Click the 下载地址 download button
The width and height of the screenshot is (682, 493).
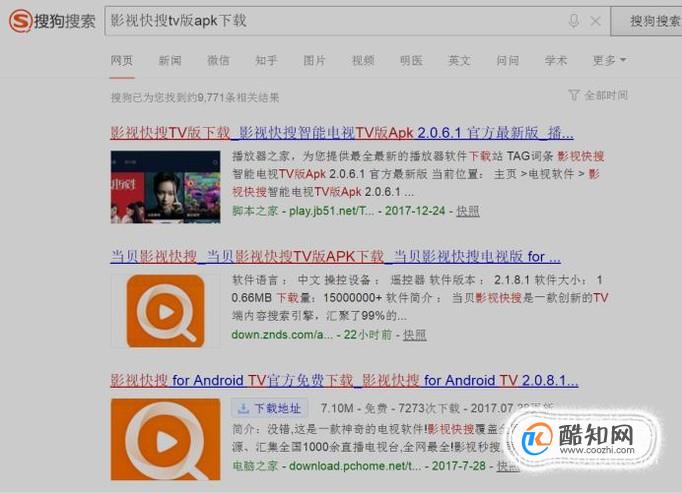[270, 408]
